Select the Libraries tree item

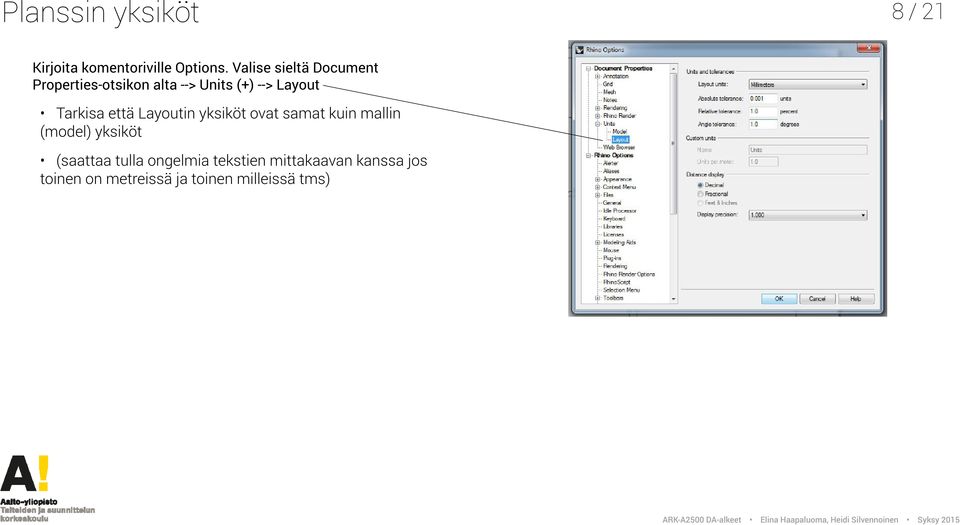pos(613,226)
